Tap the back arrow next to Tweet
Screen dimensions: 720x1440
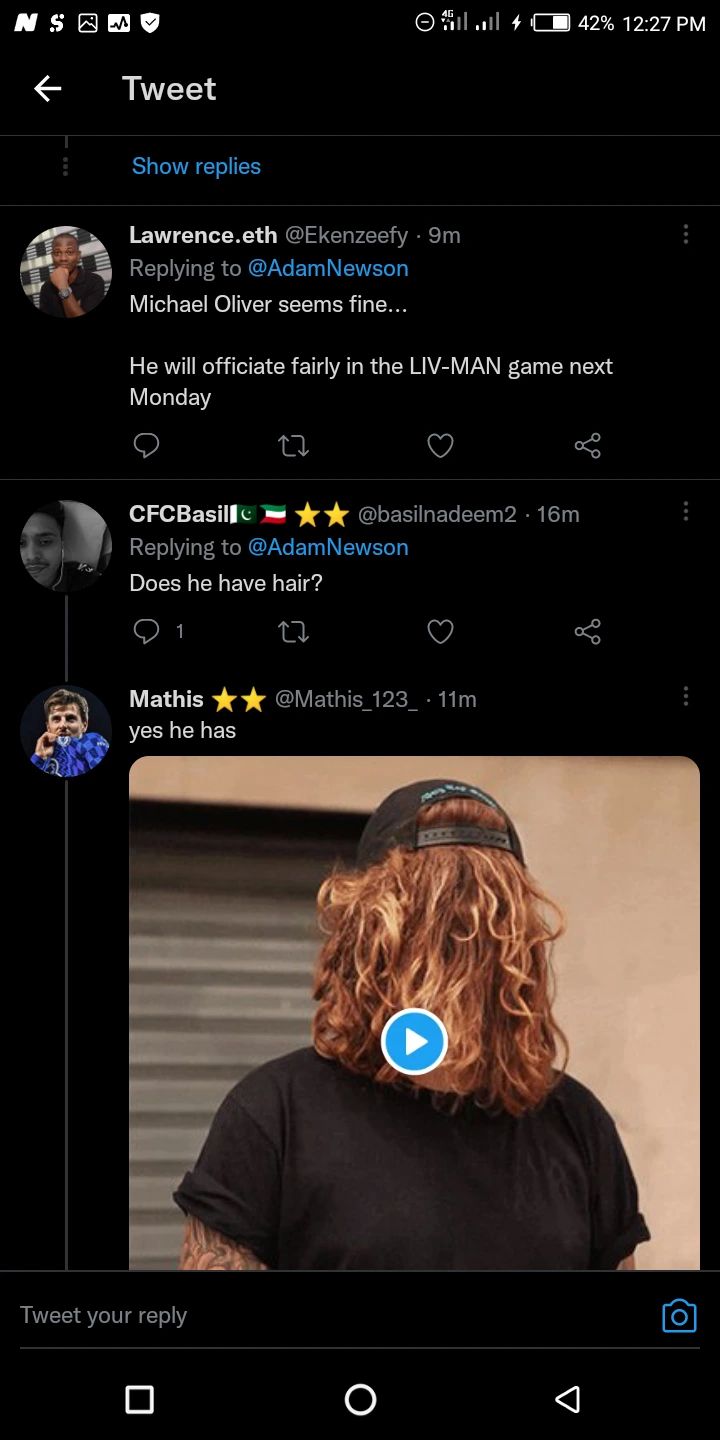tap(47, 89)
